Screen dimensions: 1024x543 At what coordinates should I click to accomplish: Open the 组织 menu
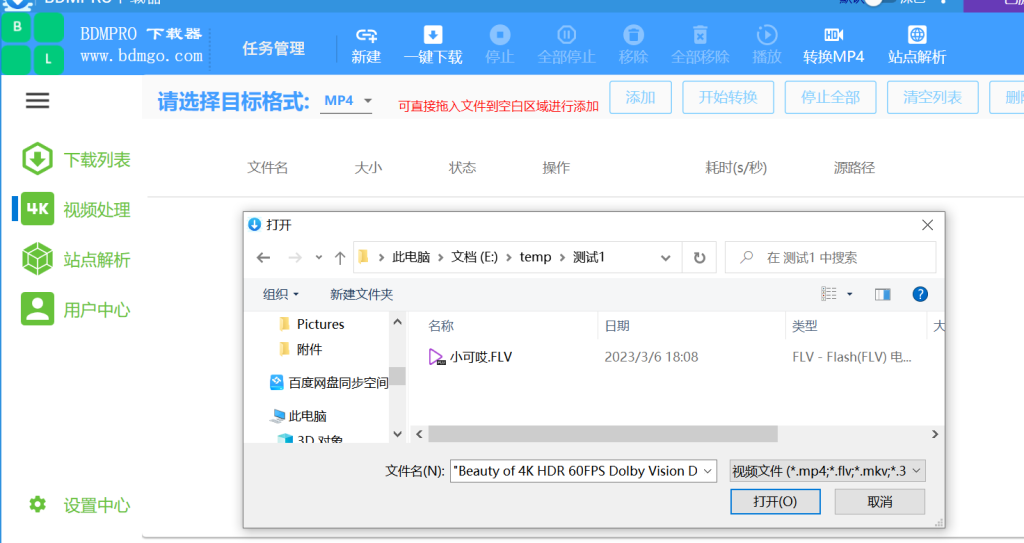click(281, 294)
